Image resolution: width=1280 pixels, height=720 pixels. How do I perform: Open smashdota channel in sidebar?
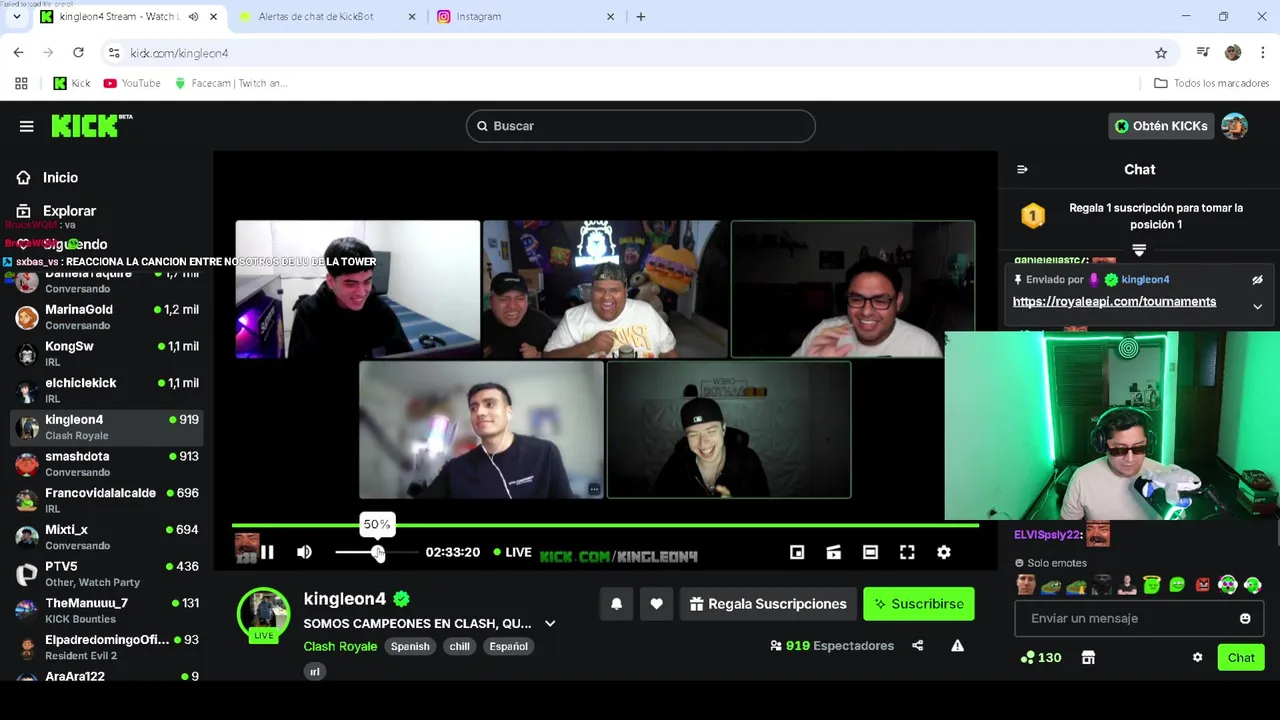[107, 464]
